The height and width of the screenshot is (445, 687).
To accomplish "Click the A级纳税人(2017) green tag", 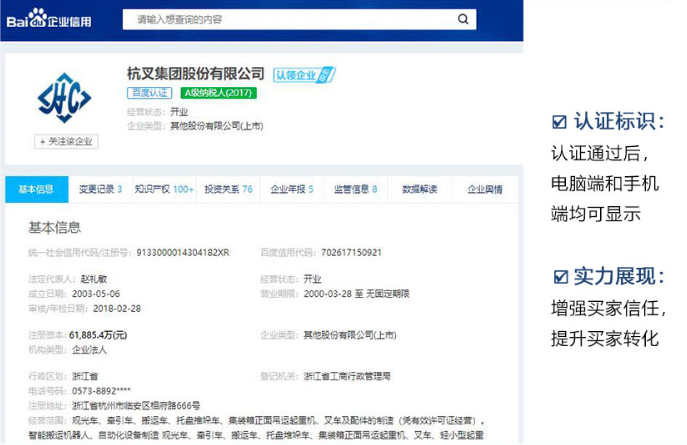I will tap(218, 93).
